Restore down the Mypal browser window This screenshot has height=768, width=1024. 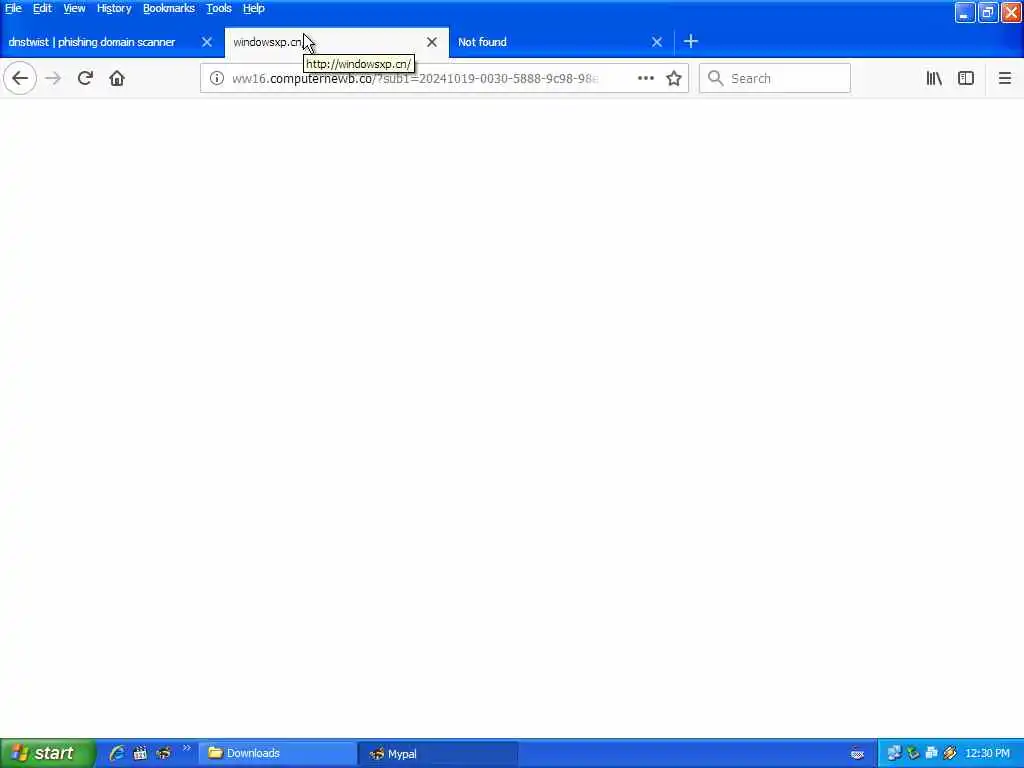(x=988, y=12)
